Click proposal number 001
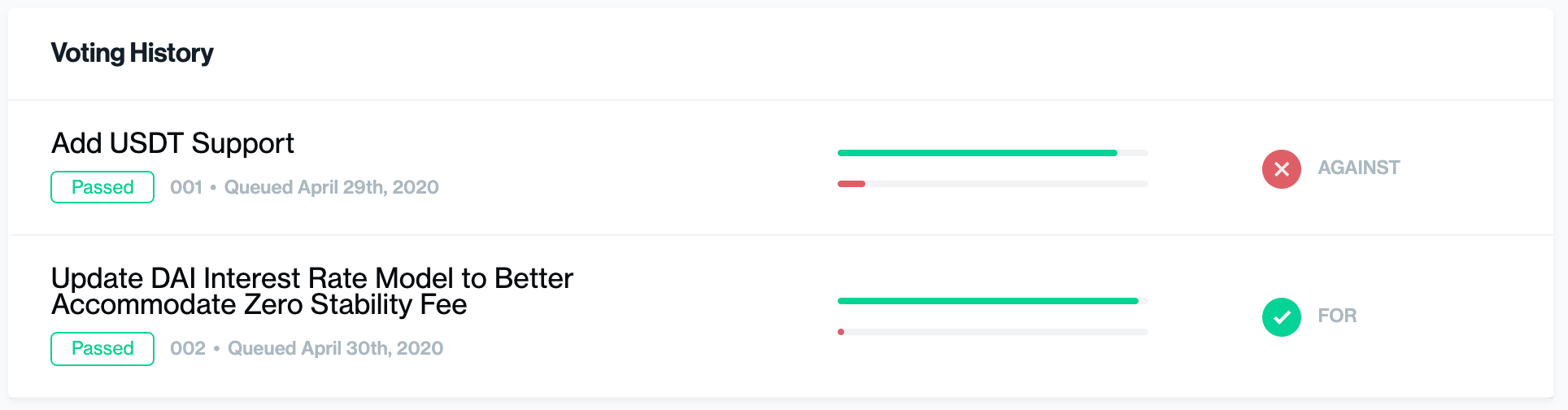The width and height of the screenshot is (1568, 410). (185, 188)
